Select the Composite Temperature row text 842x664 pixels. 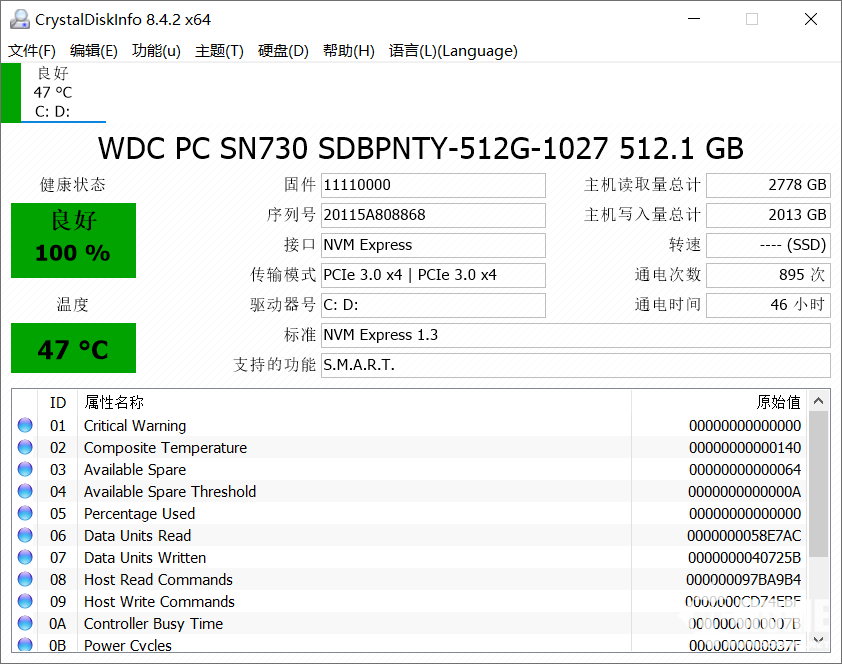pos(165,448)
